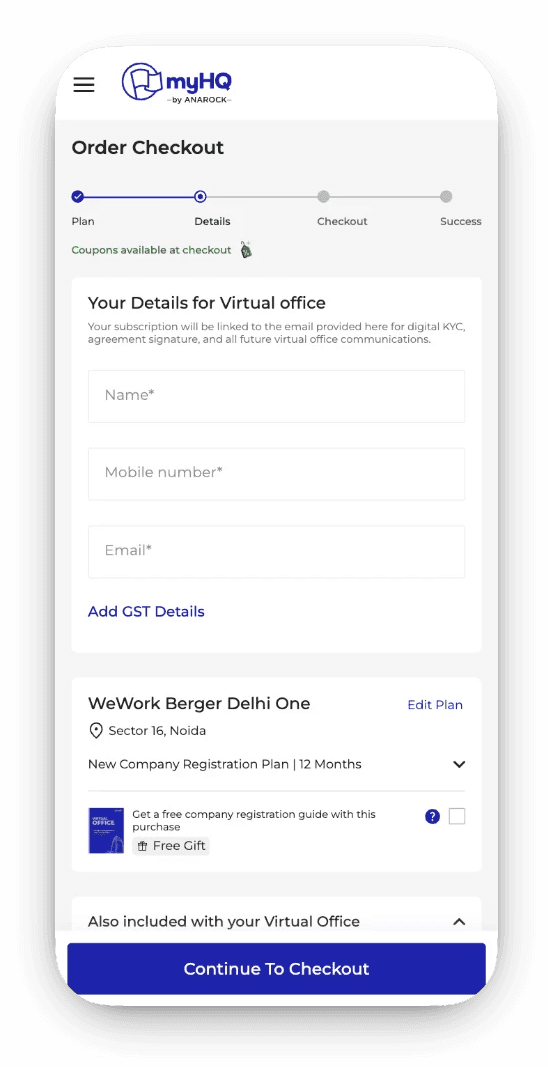The height and width of the screenshot is (1067, 548).
Task: Go to the Success step
Action: tap(460, 221)
